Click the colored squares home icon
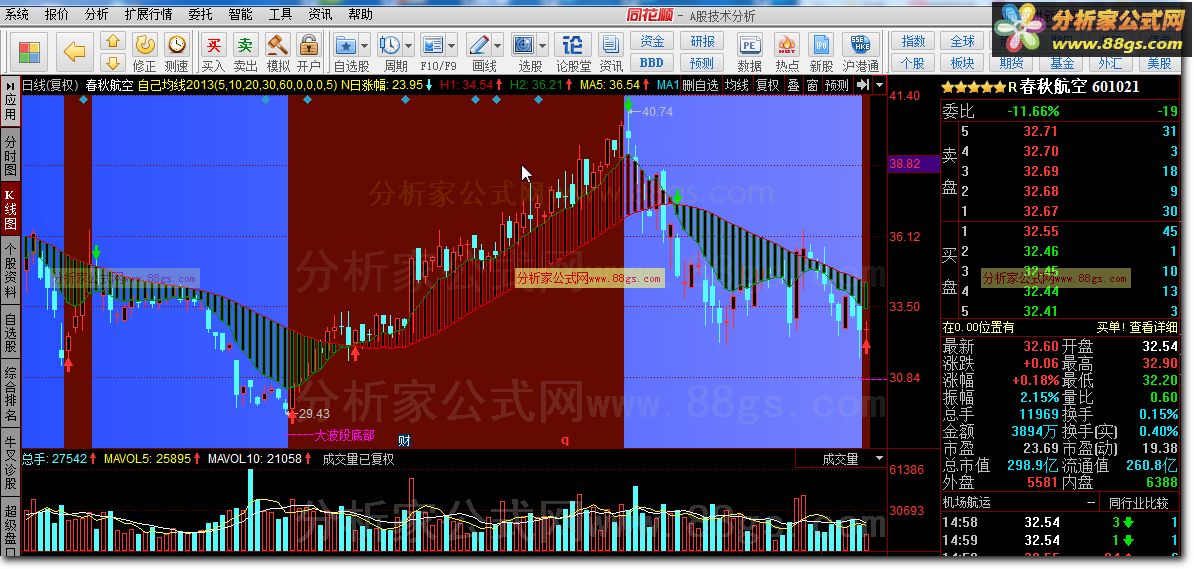The height and width of the screenshot is (569, 1194). coord(30,52)
